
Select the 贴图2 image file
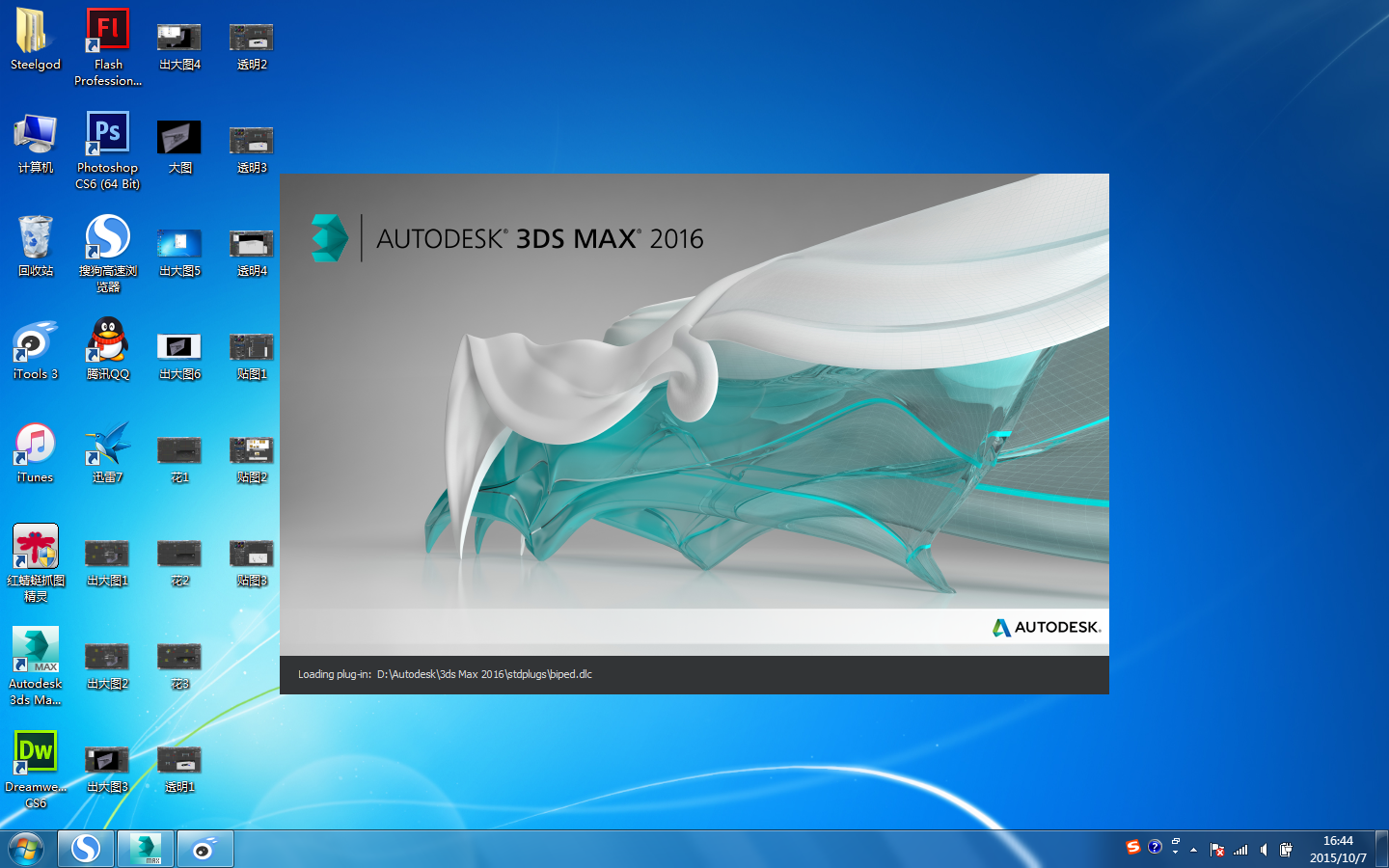point(252,459)
